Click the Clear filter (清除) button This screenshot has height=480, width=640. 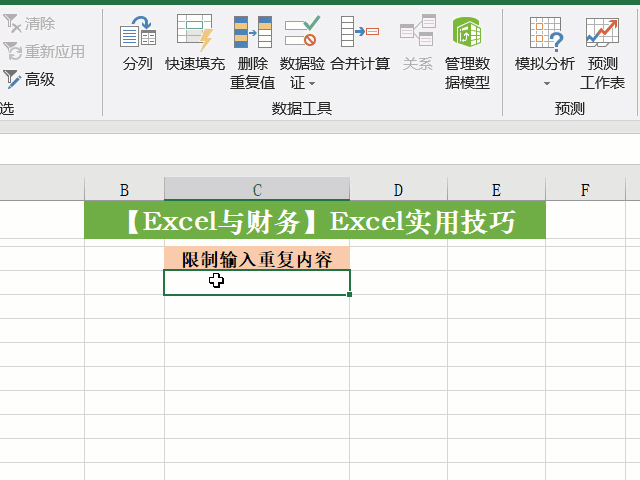pos(29,23)
